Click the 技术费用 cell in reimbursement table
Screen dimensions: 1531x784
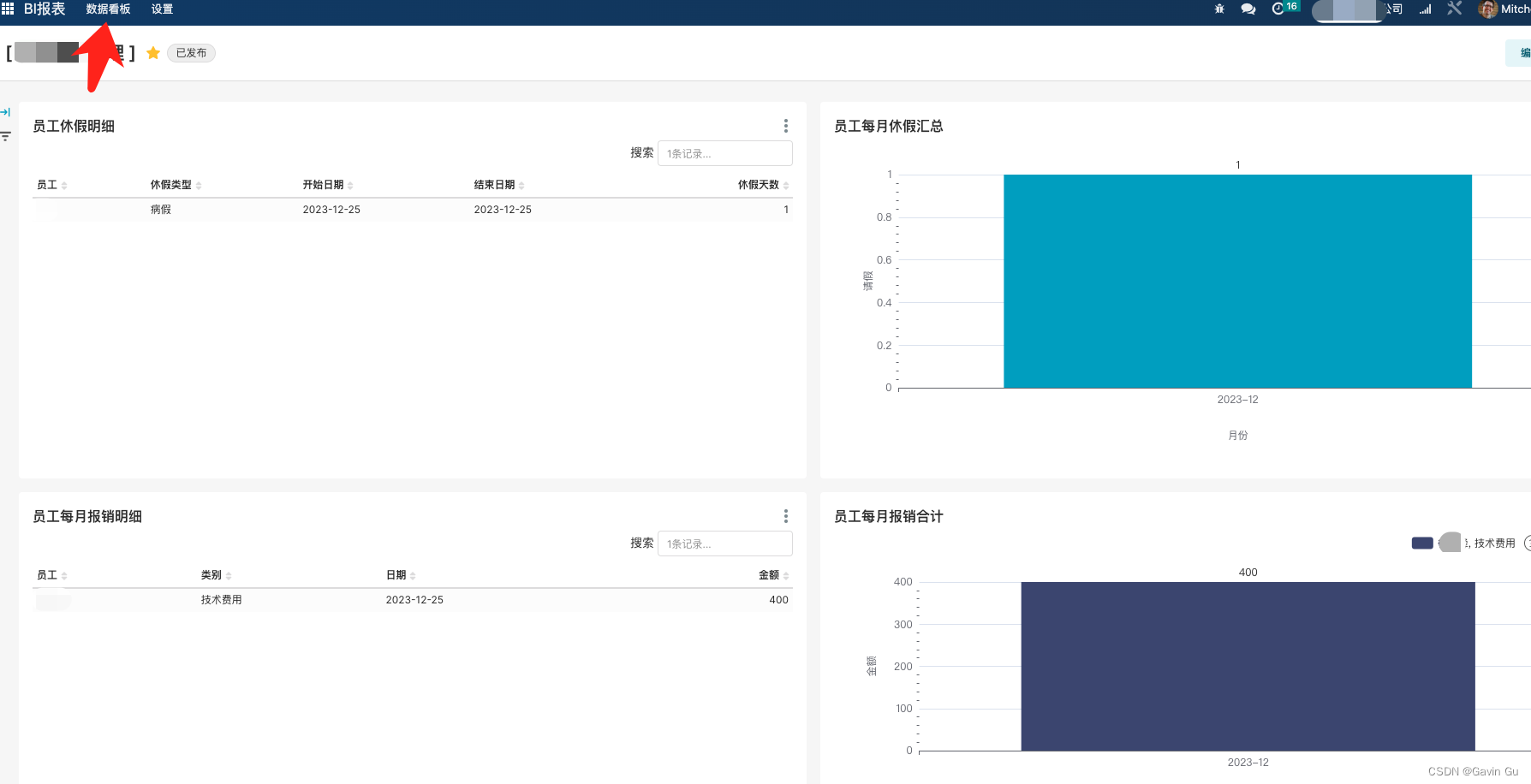tap(222, 600)
